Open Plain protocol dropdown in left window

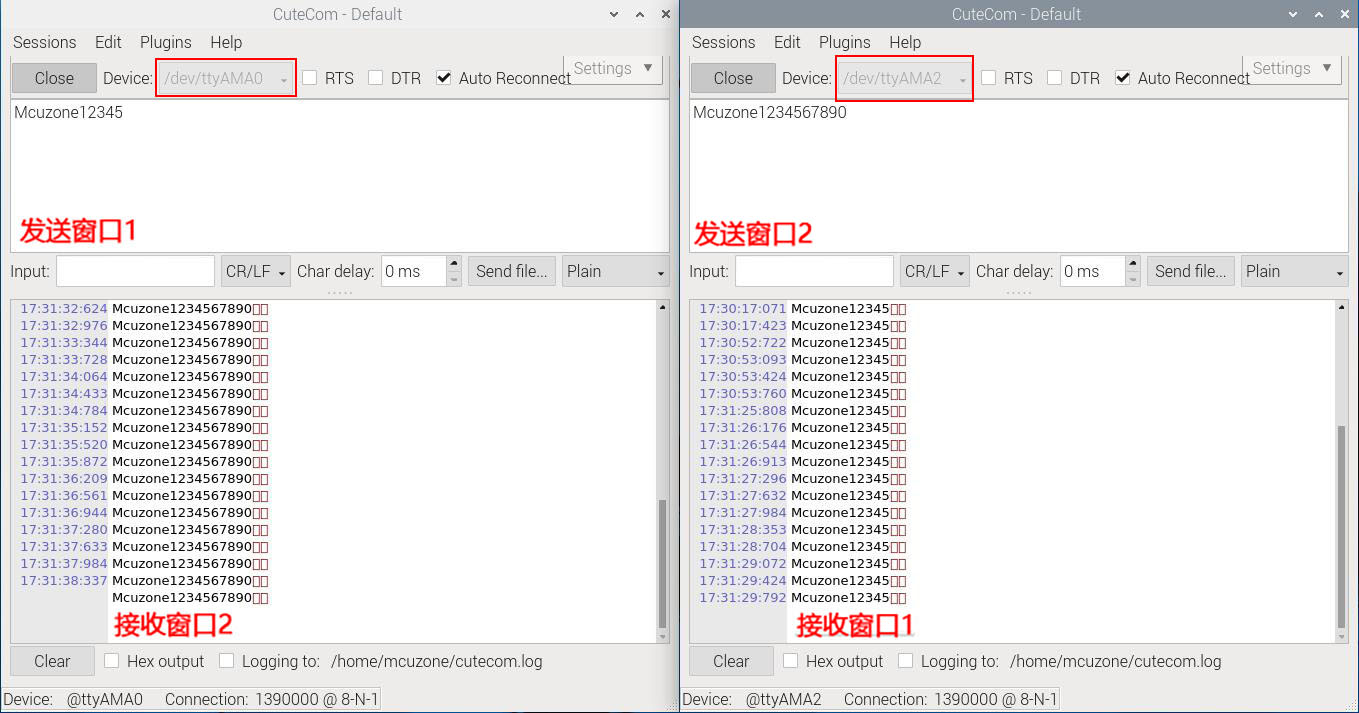616,271
